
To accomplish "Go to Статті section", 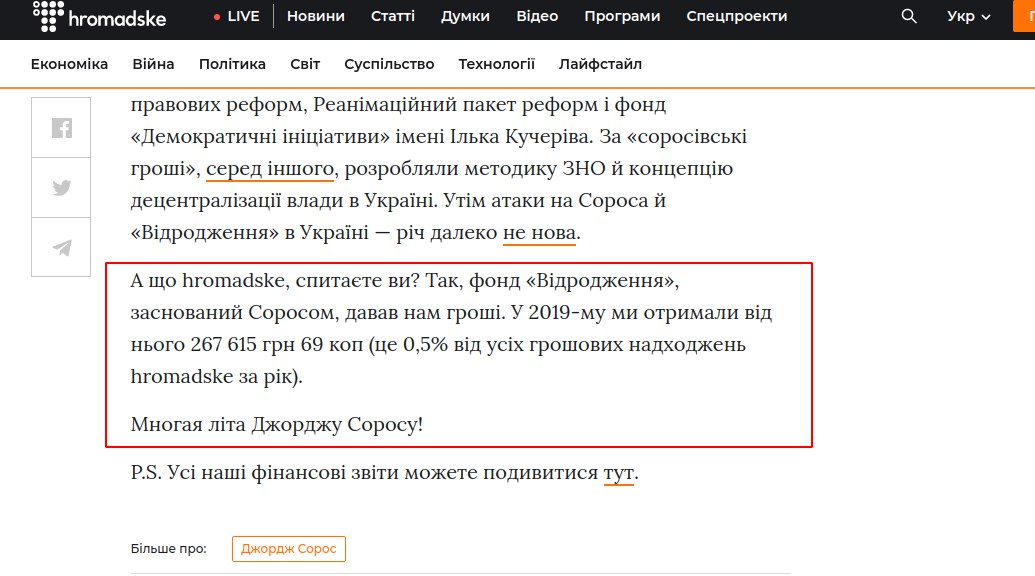I will (393, 16).
